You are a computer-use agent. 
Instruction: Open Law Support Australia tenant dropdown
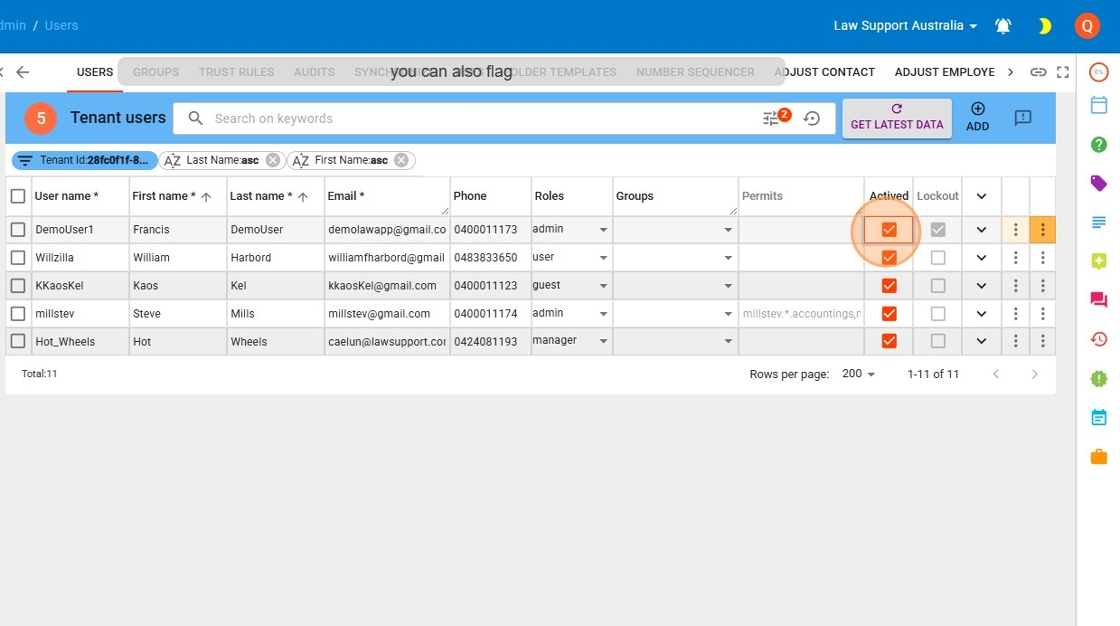(905, 26)
